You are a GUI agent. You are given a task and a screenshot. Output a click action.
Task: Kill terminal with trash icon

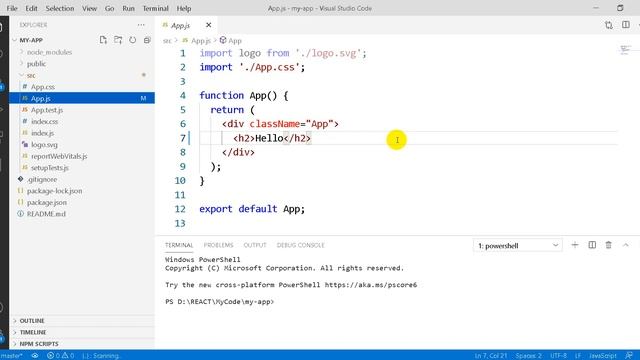pyautogui.click(x=609, y=245)
